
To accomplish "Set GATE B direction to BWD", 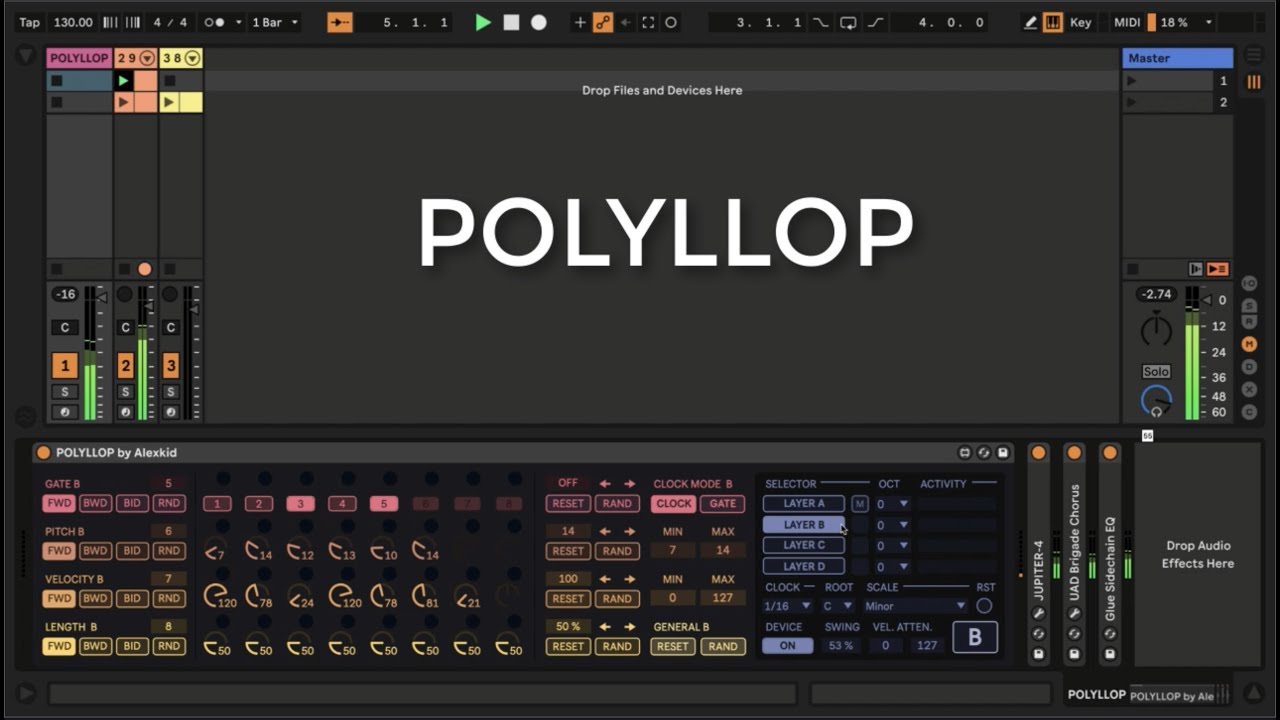I will tap(95, 503).
